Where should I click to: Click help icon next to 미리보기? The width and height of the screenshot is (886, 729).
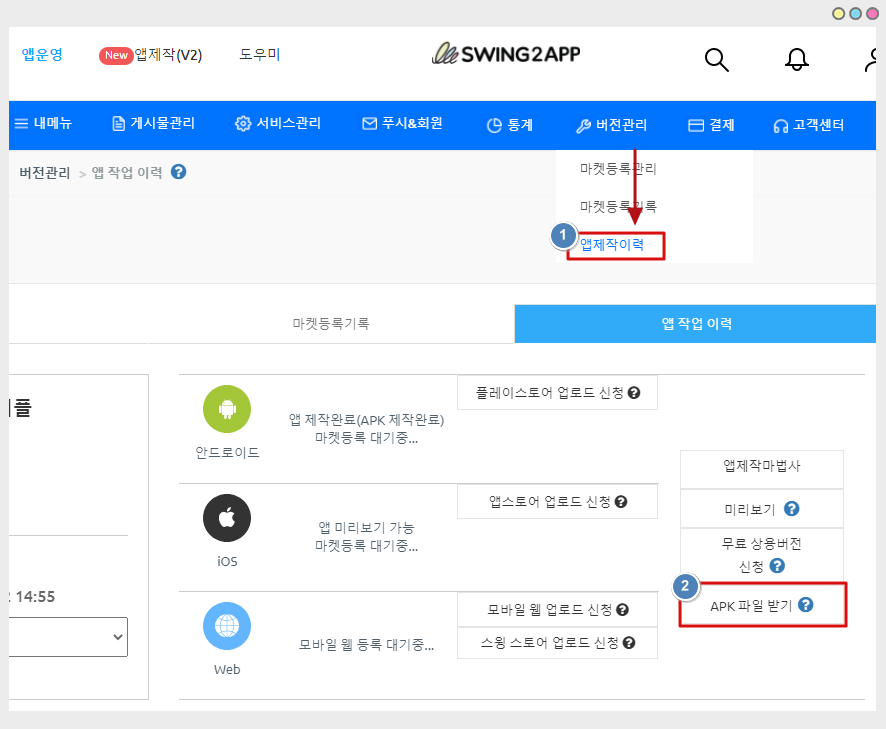(791, 509)
